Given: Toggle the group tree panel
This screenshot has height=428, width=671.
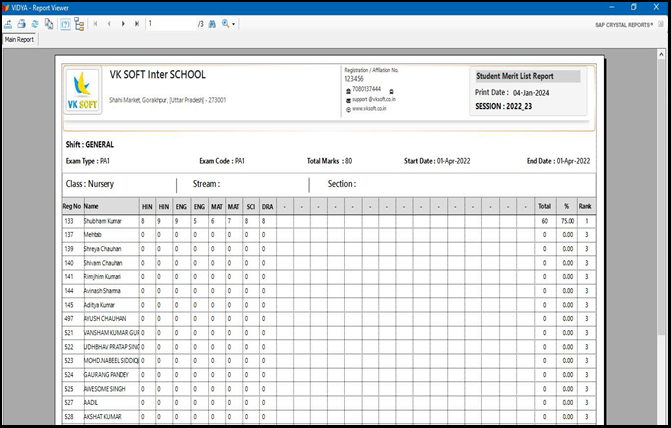Looking at the screenshot, I should [79, 24].
